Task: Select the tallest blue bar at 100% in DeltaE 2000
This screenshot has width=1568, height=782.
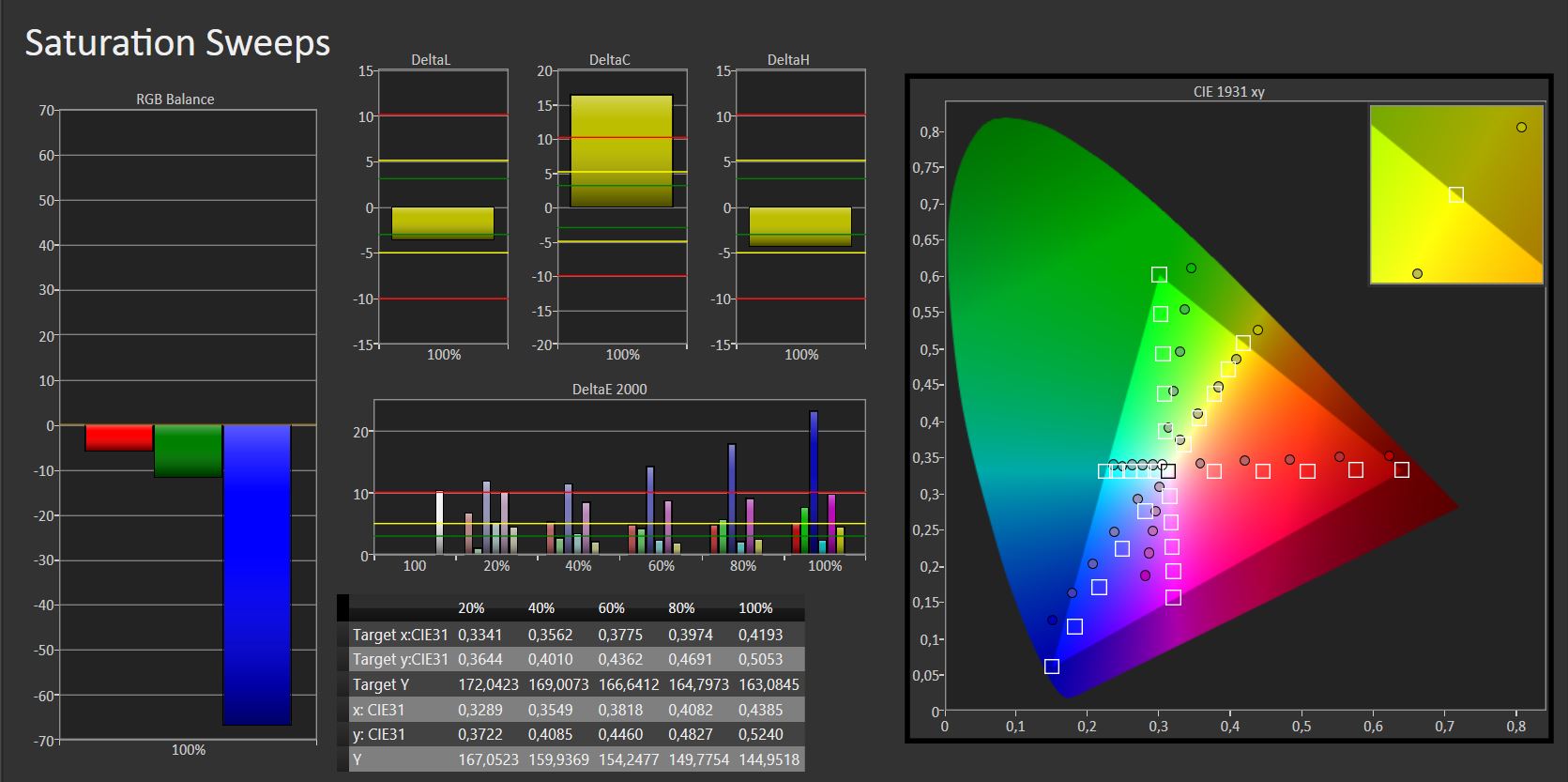Action: [814, 483]
